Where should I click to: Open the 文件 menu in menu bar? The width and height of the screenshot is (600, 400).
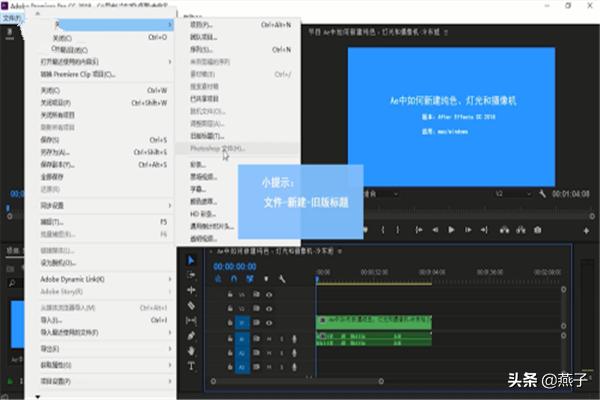(x=11, y=17)
